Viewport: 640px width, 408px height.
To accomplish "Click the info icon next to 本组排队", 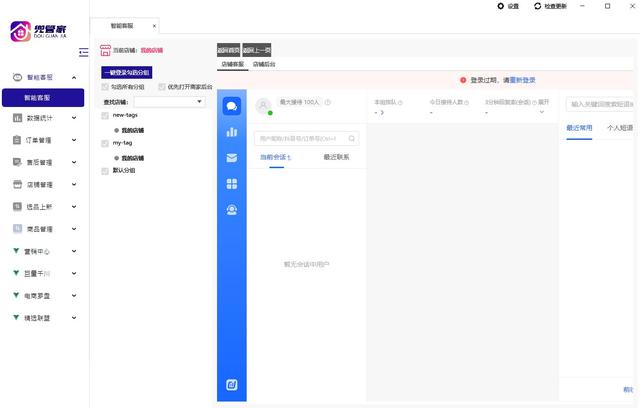I will click(x=400, y=102).
